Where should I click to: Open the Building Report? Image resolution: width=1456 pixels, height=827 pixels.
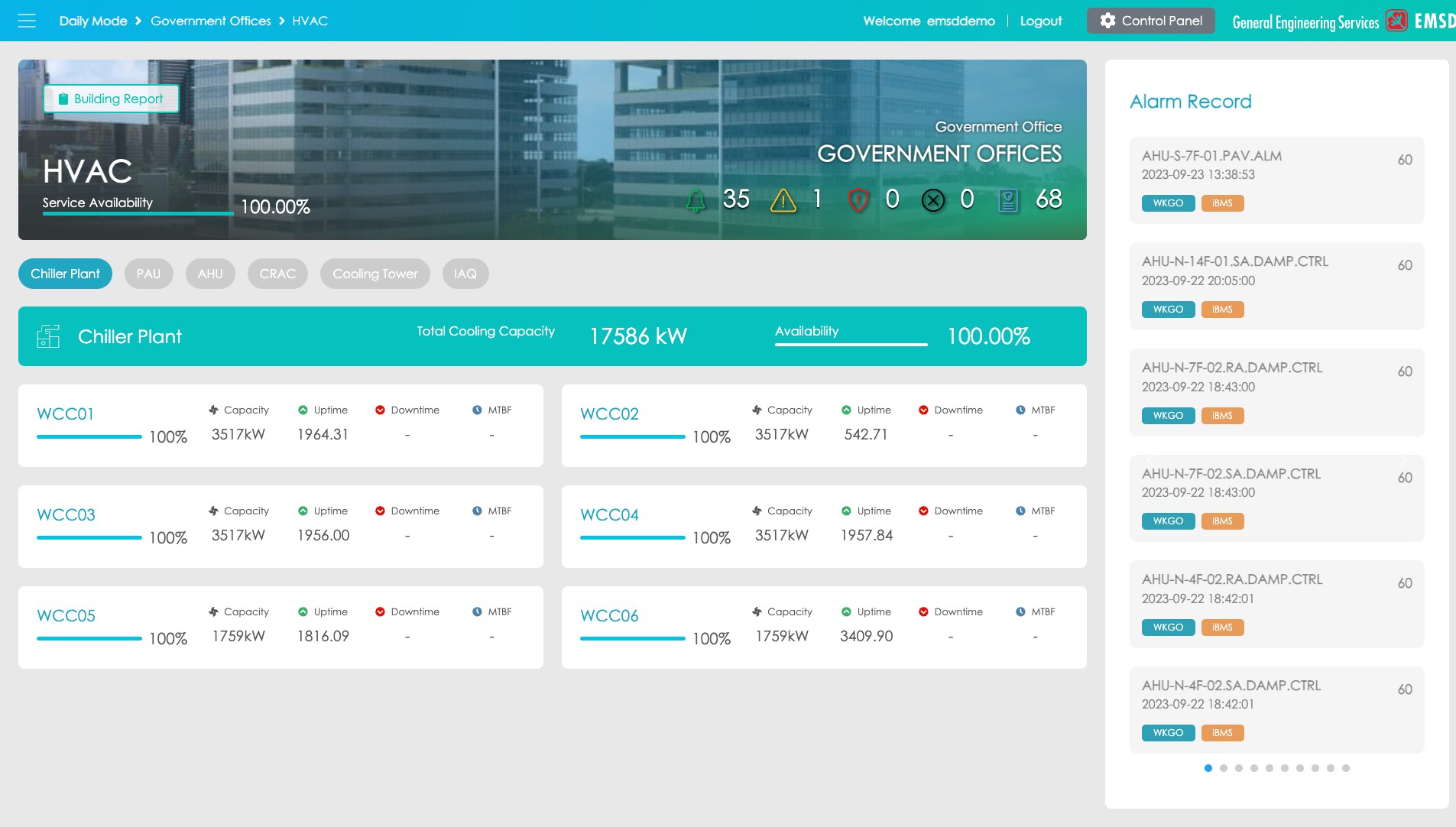[x=111, y=99]
